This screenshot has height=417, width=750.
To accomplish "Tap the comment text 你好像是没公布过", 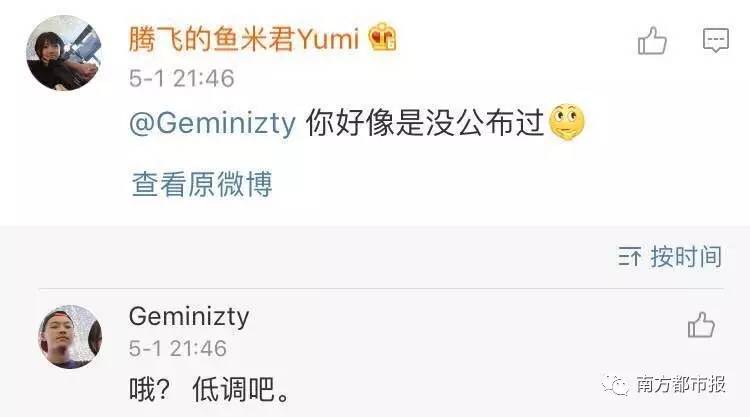I will point(425,122).
